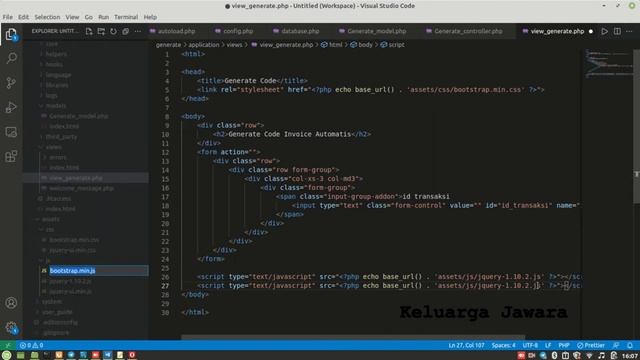This screenshot has height=360, width=640.
Task: Collapse the models folder
Action: click(56, 106)
